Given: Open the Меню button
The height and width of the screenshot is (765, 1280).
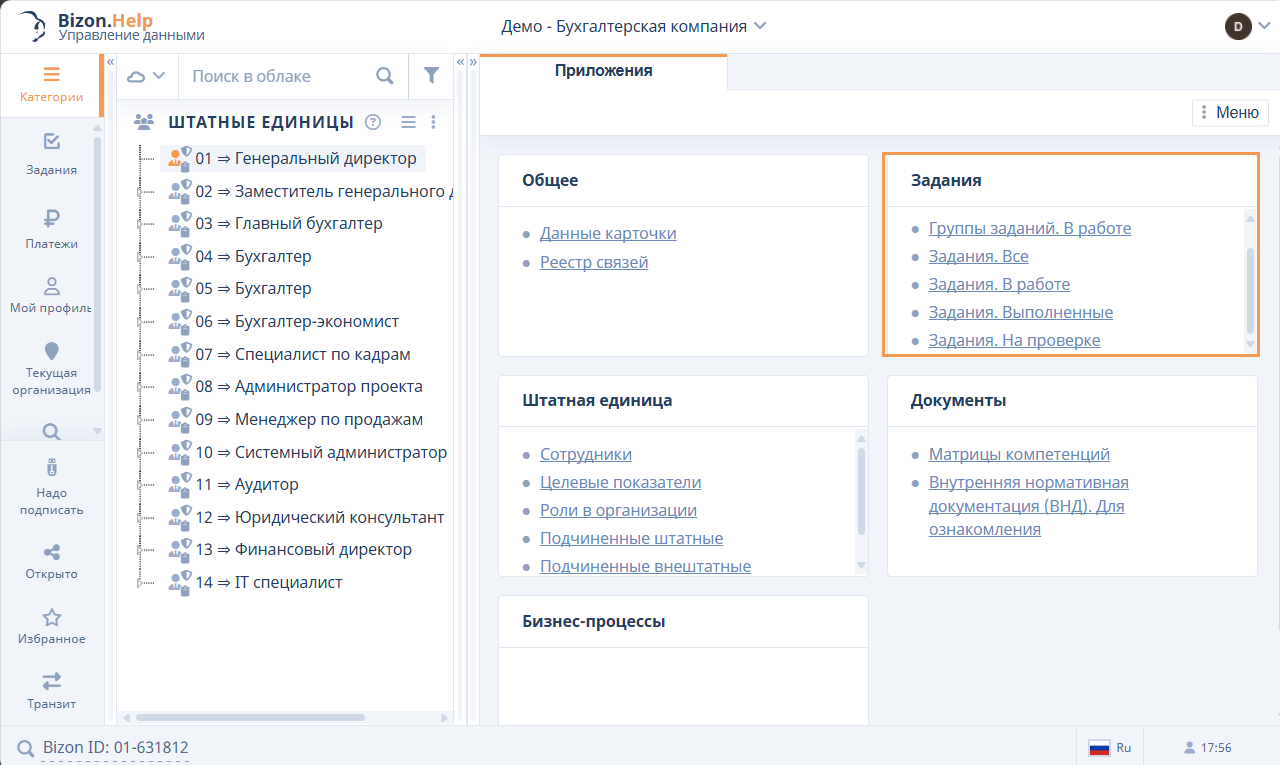Looking at the screenshot, I should [1230, 113].
